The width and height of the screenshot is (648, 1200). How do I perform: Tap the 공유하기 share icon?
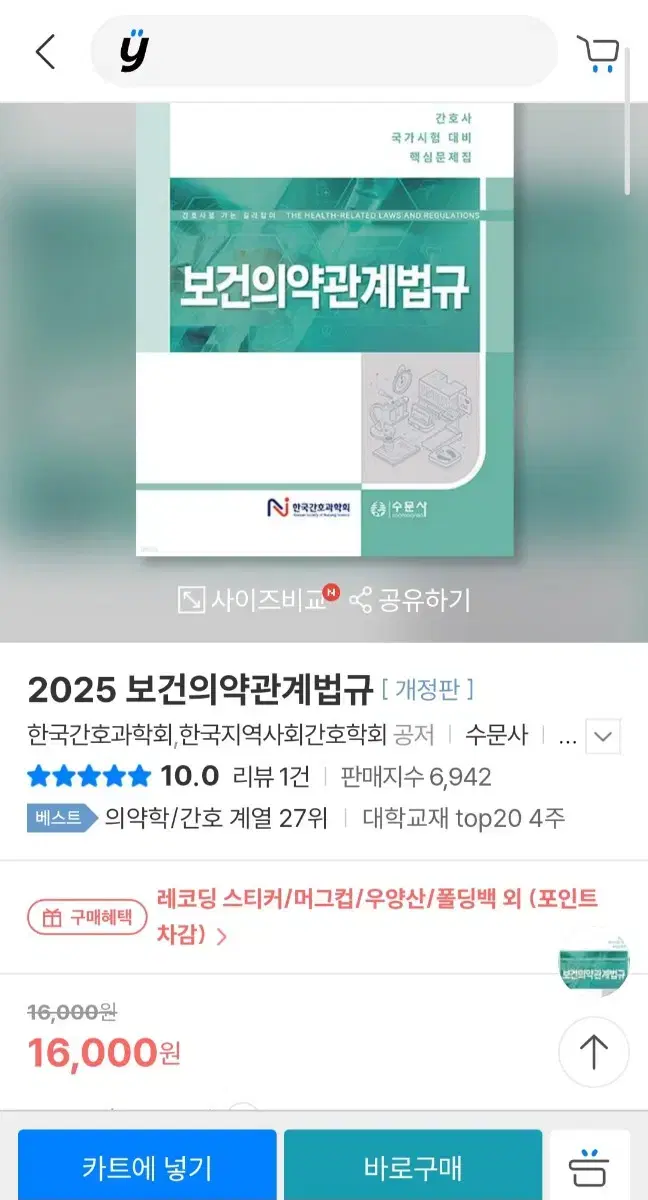[360, 600]
